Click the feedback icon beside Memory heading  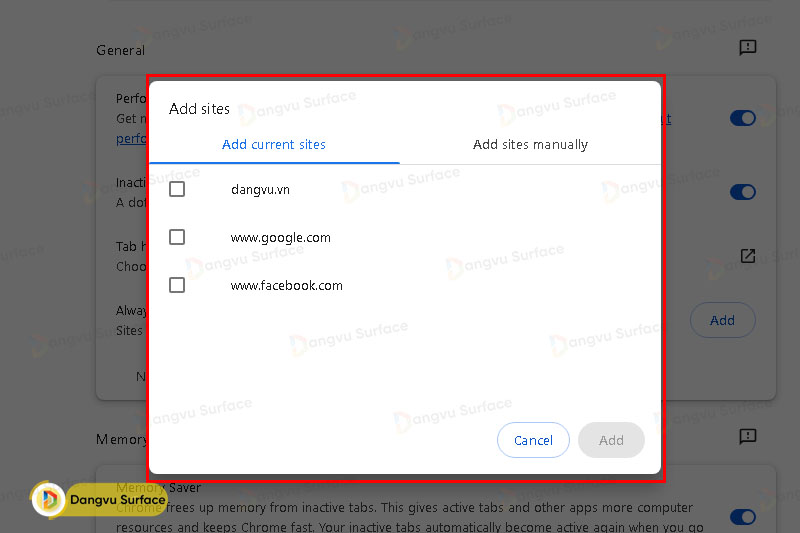[747, 436]
